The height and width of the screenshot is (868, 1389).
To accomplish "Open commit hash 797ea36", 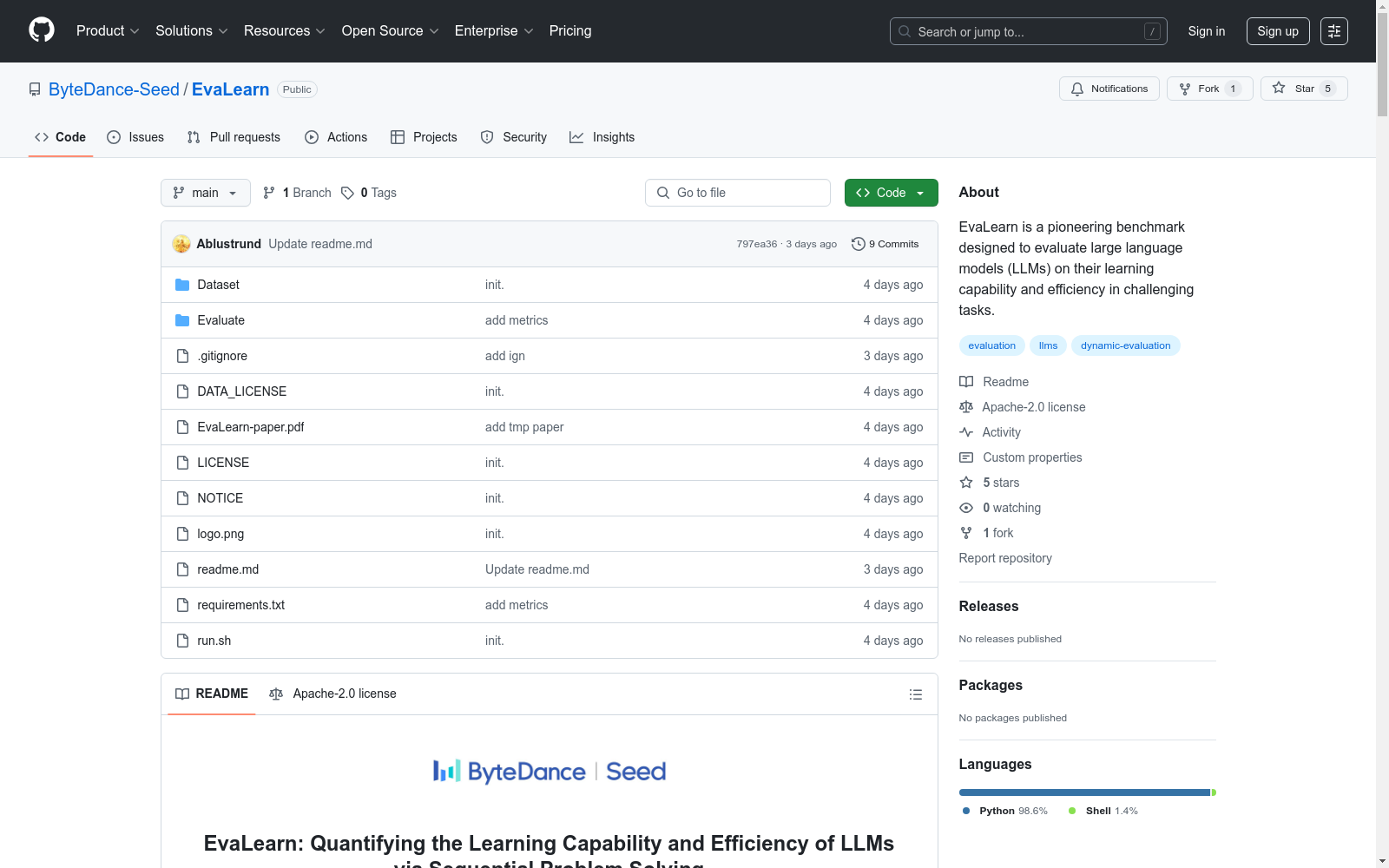I will [x=757, y=244].
